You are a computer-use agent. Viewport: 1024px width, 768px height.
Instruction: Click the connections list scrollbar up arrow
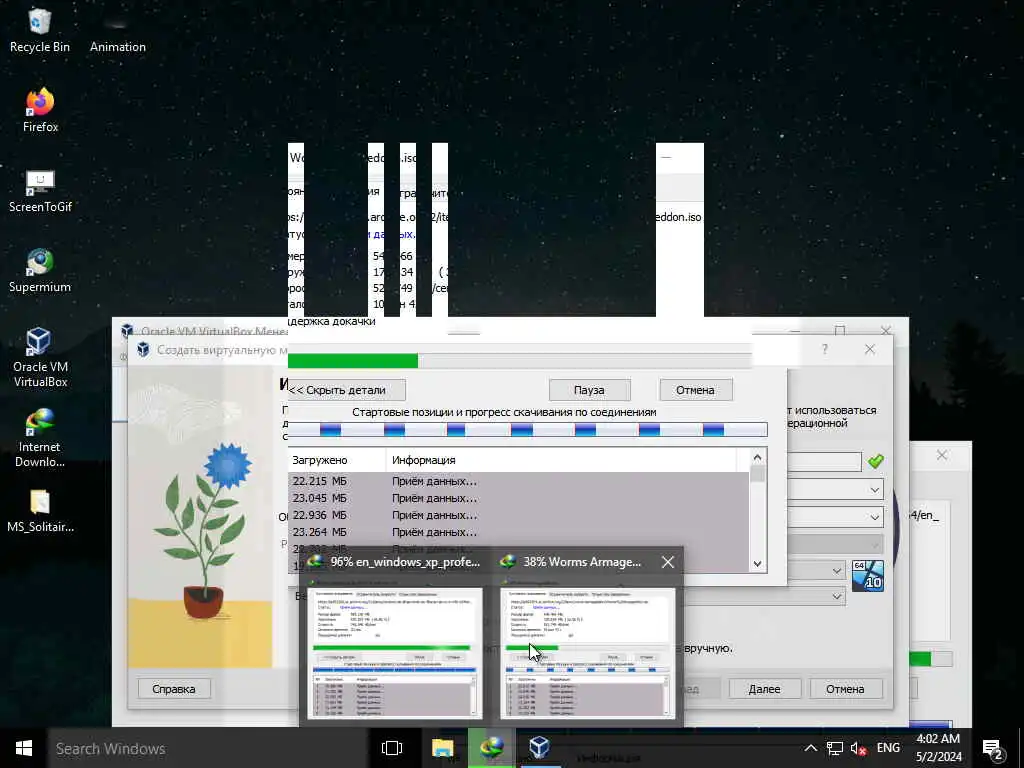point(758,457)
